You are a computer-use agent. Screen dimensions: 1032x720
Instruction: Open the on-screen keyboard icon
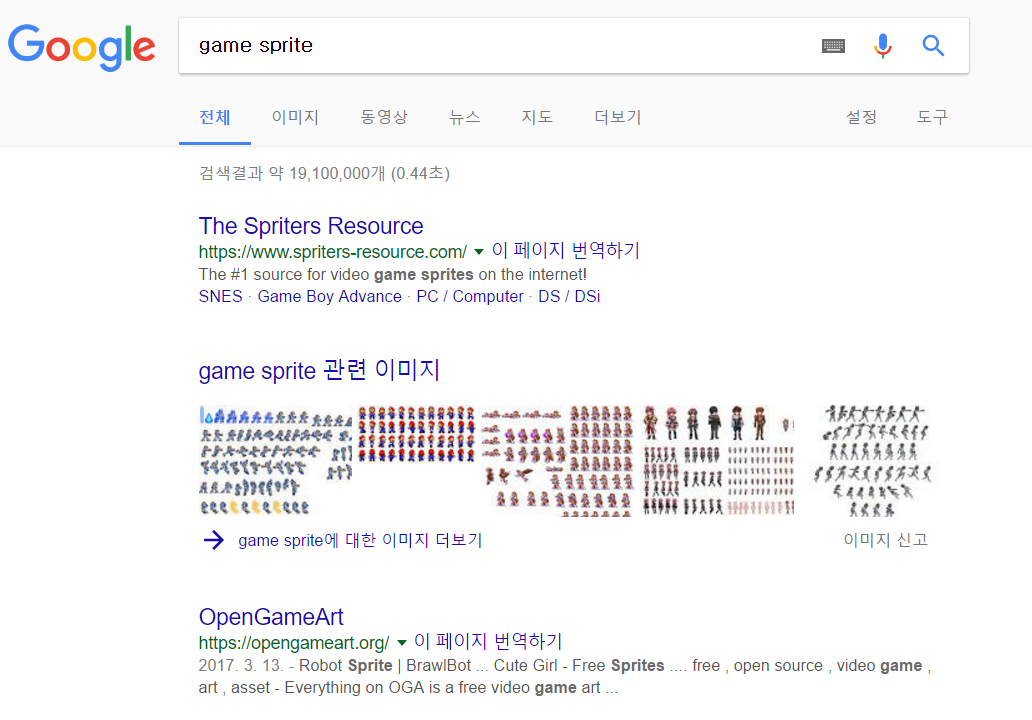(x=833, y=46)
